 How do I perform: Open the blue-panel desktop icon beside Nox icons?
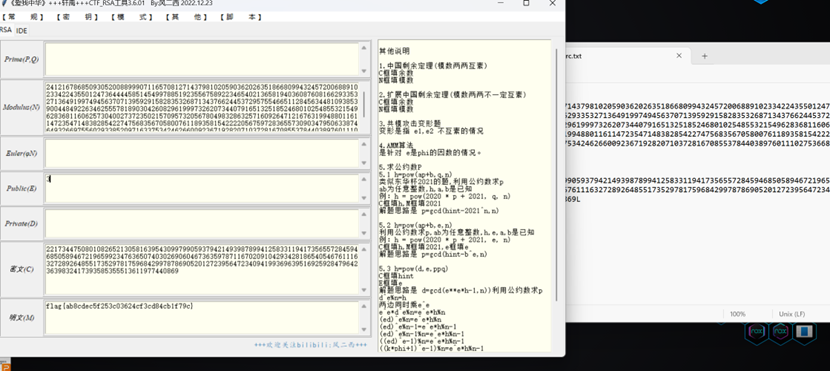[x=805, y=331]
